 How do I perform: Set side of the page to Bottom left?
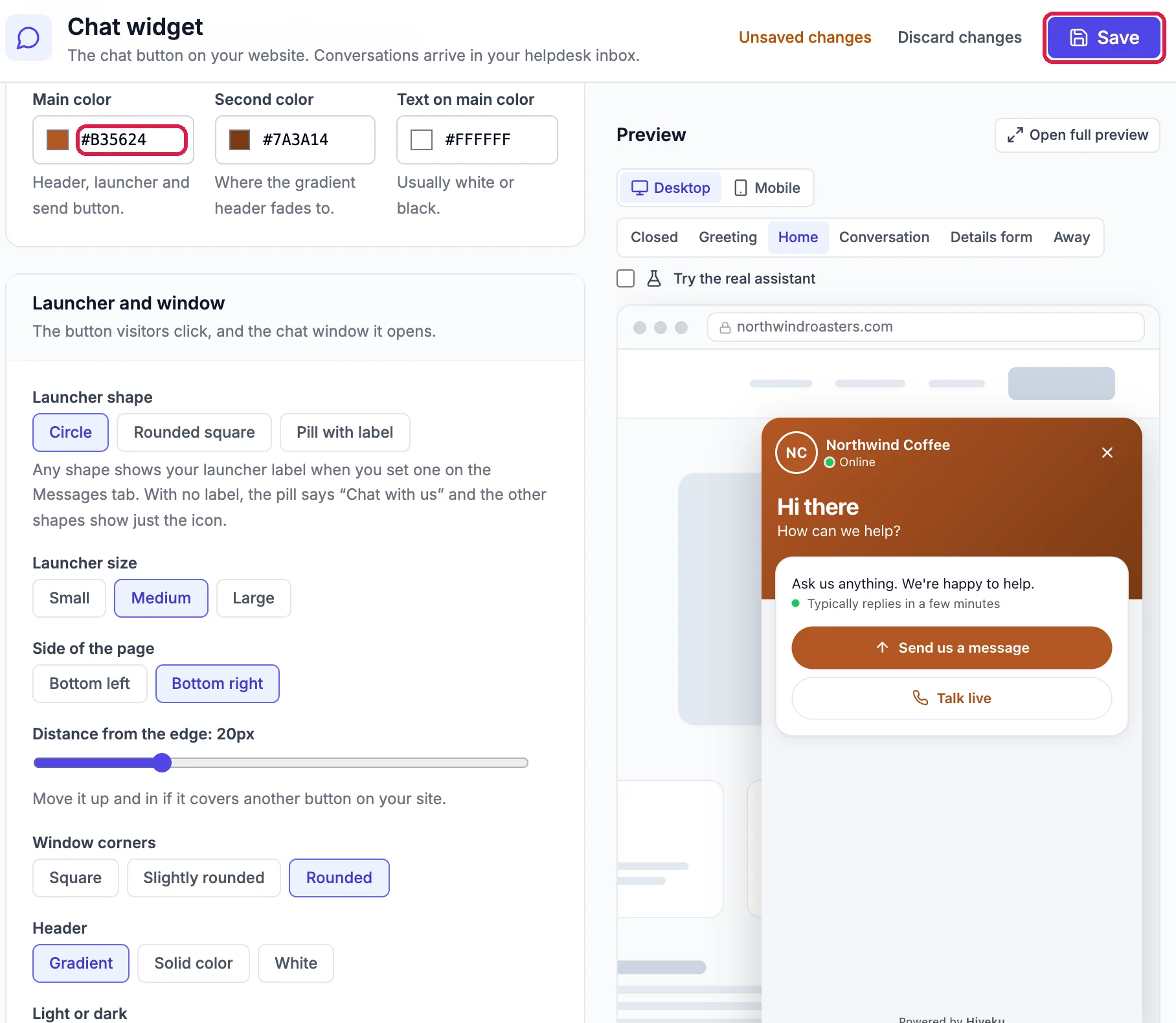click(x=90, y=684)
